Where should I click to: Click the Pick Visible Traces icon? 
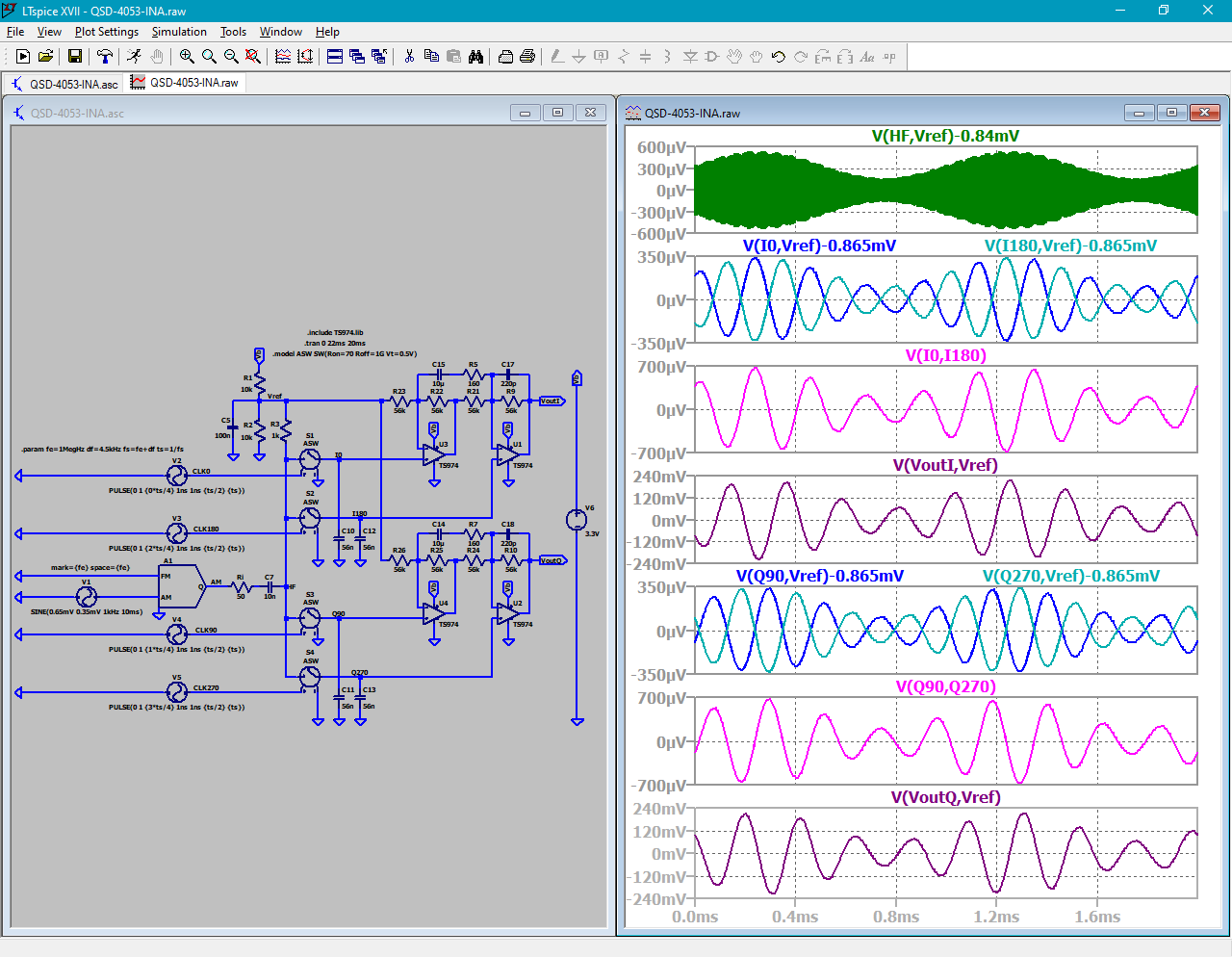click(x=283, y=57)
